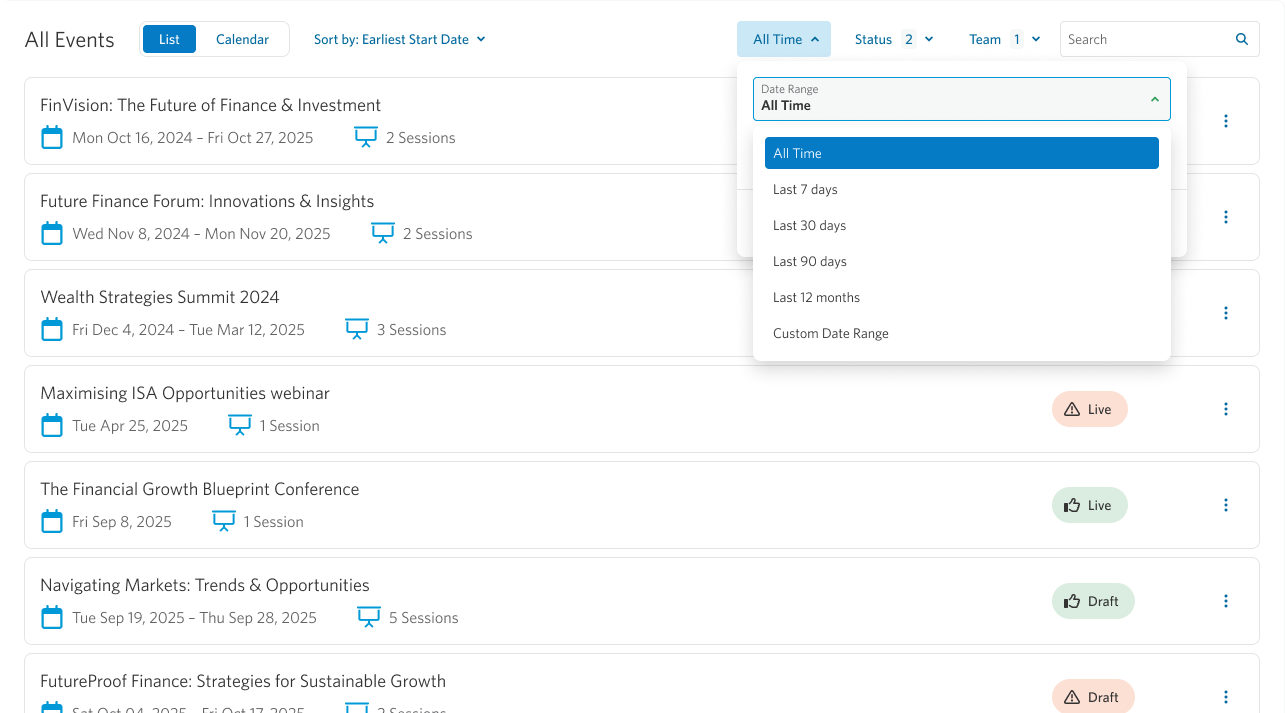Pick the Custom Date Range option
1285x713 pixels.
pos(830,334)
